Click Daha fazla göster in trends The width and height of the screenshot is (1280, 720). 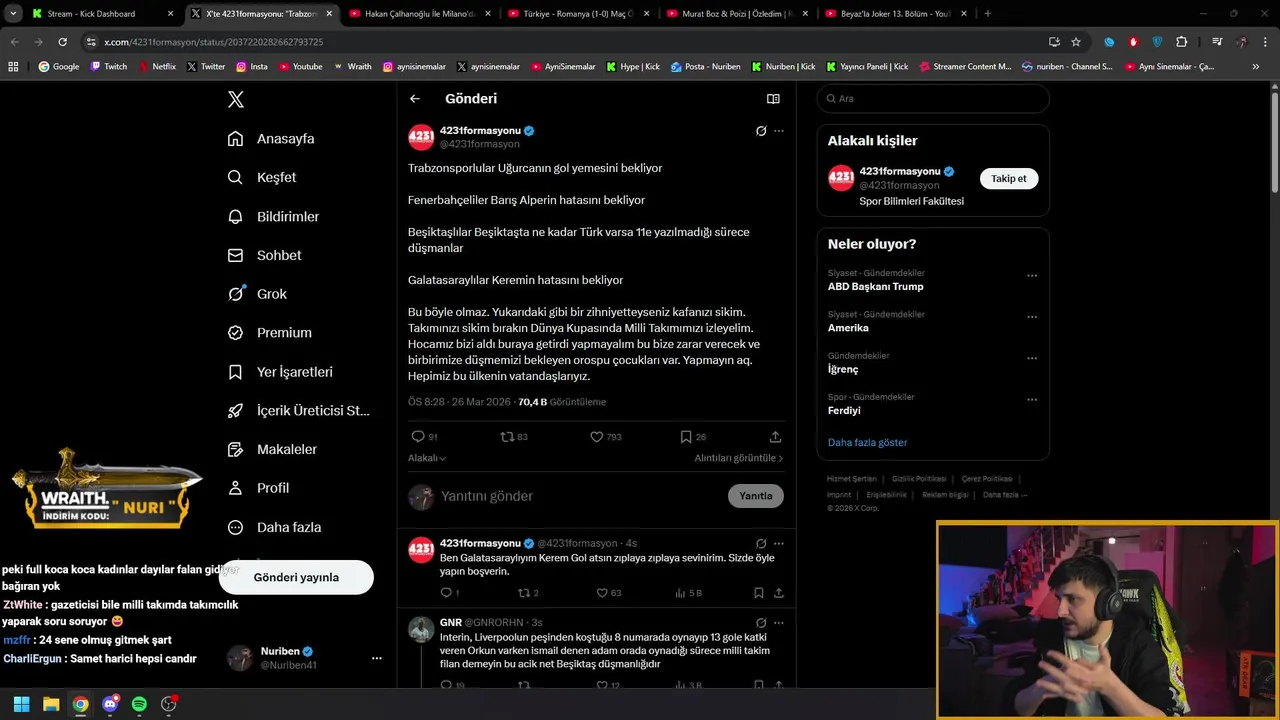click(867, 442)
